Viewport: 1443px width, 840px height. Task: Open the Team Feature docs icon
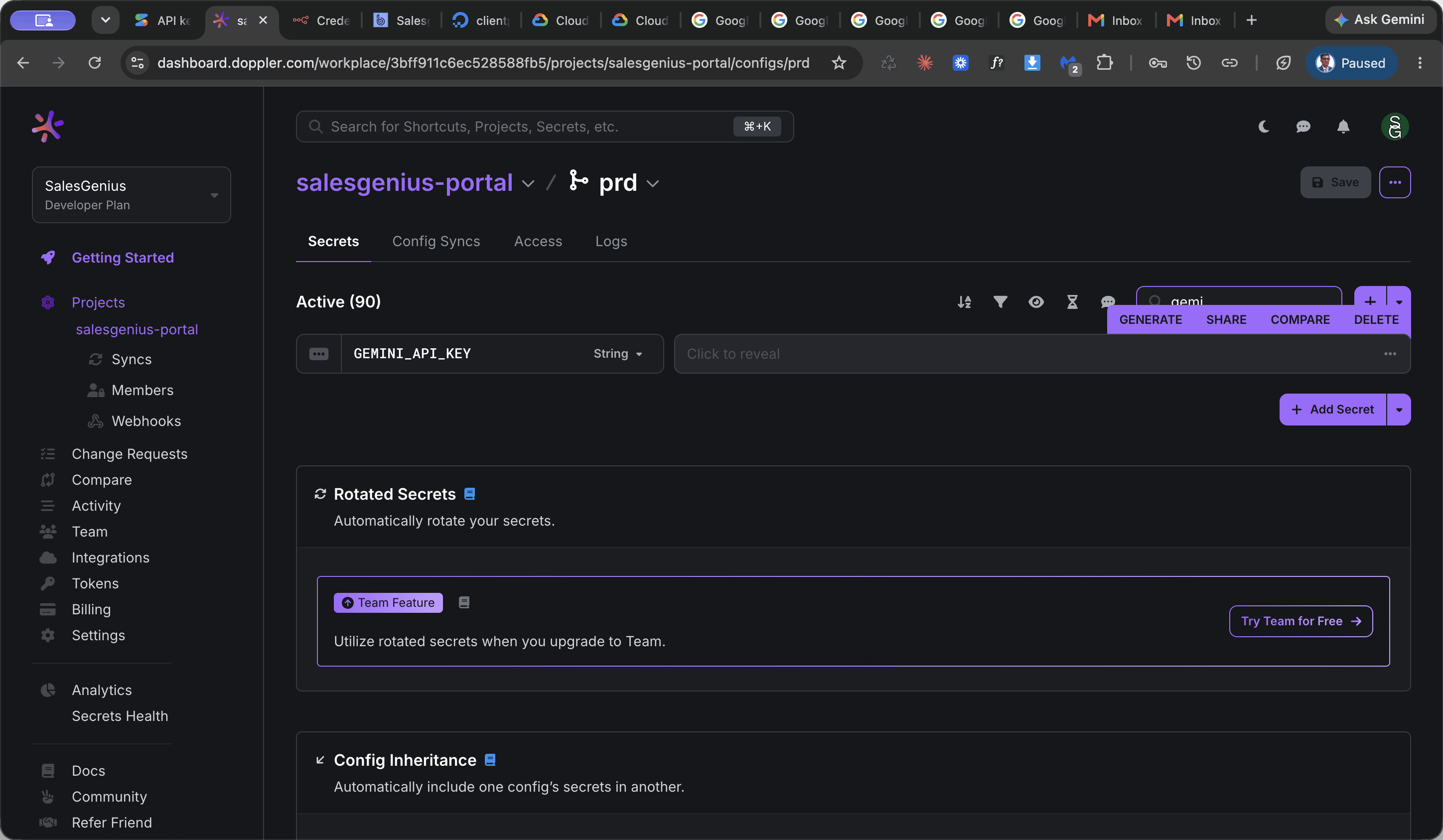tap(464, 602)
